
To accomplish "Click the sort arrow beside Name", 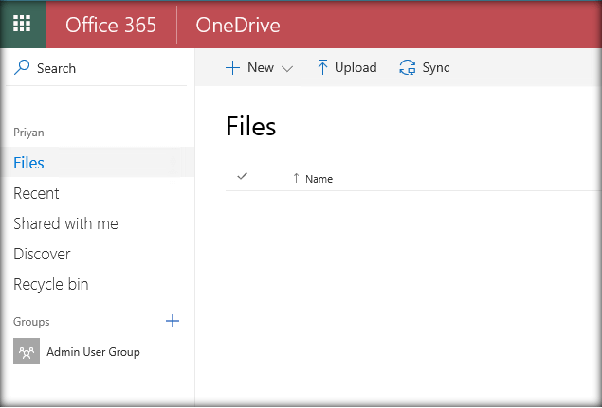I will pos(296,179).
